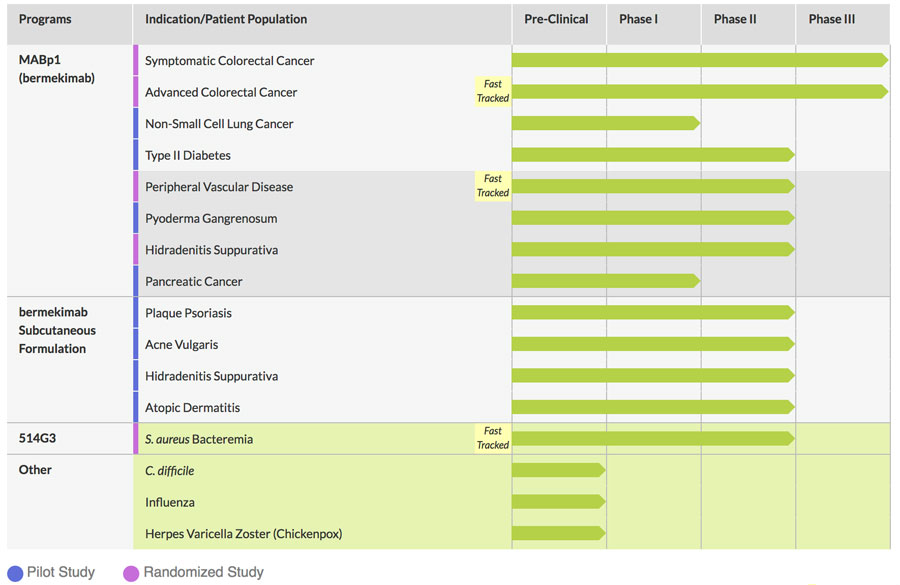Select the Phase III column header
The image size is (900, 585).
click(x=831, y=19)
